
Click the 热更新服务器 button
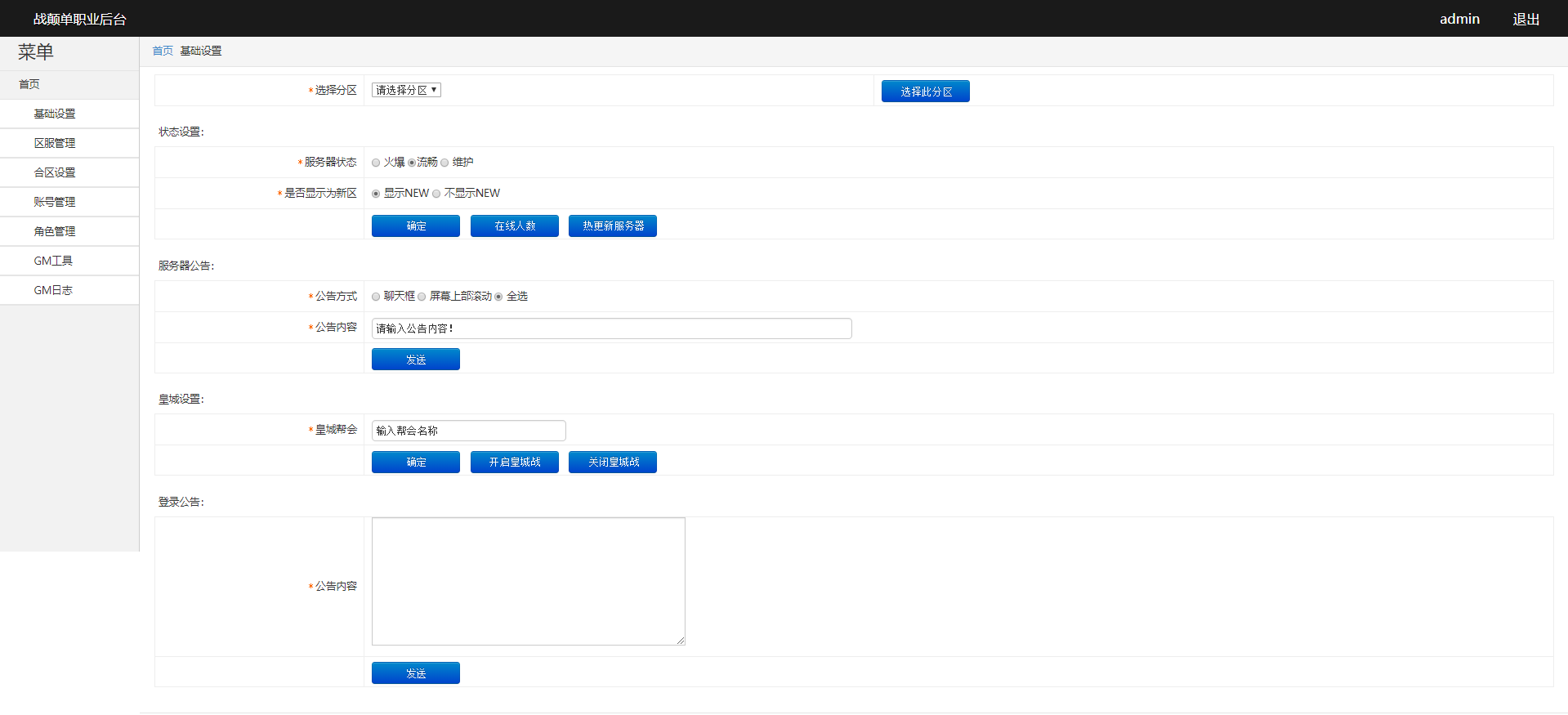click(x=612, y=226)
